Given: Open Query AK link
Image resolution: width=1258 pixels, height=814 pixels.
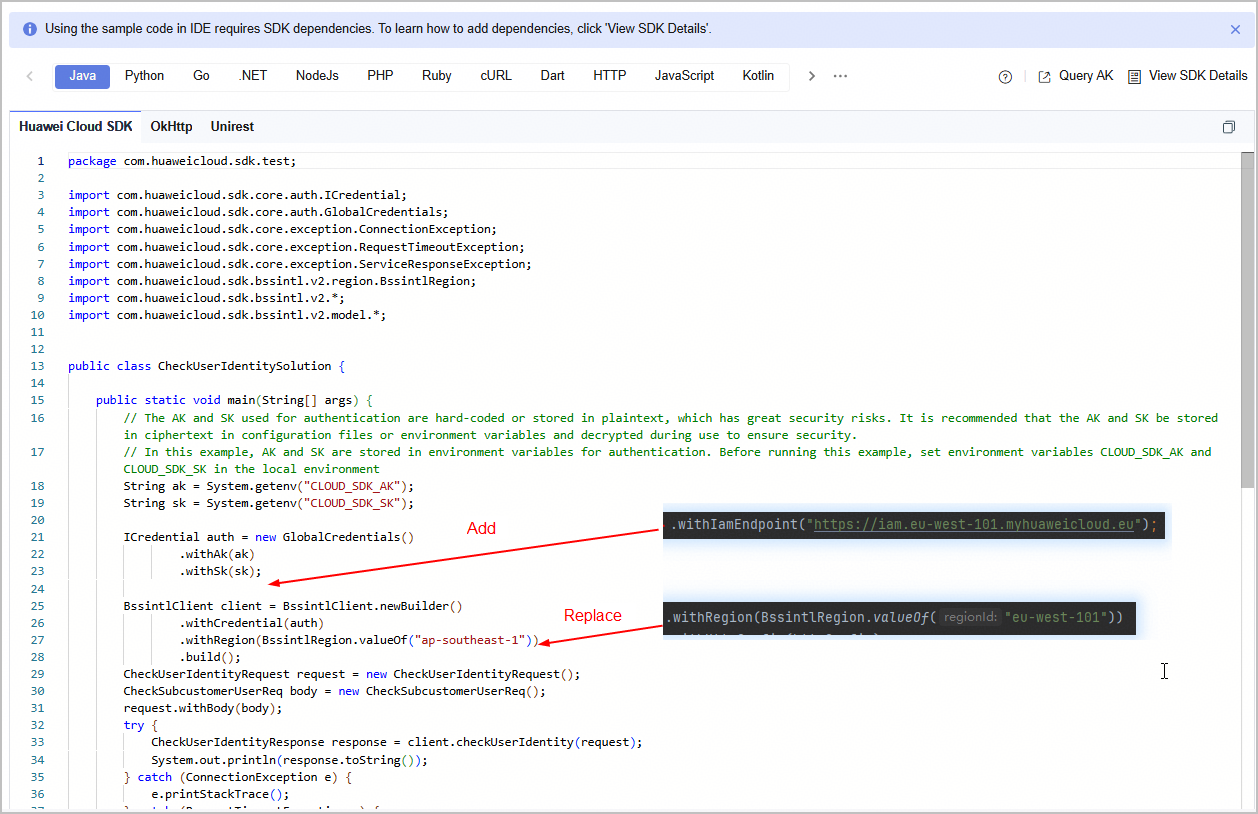Looking at the screenshot, I should [1086, 76].
